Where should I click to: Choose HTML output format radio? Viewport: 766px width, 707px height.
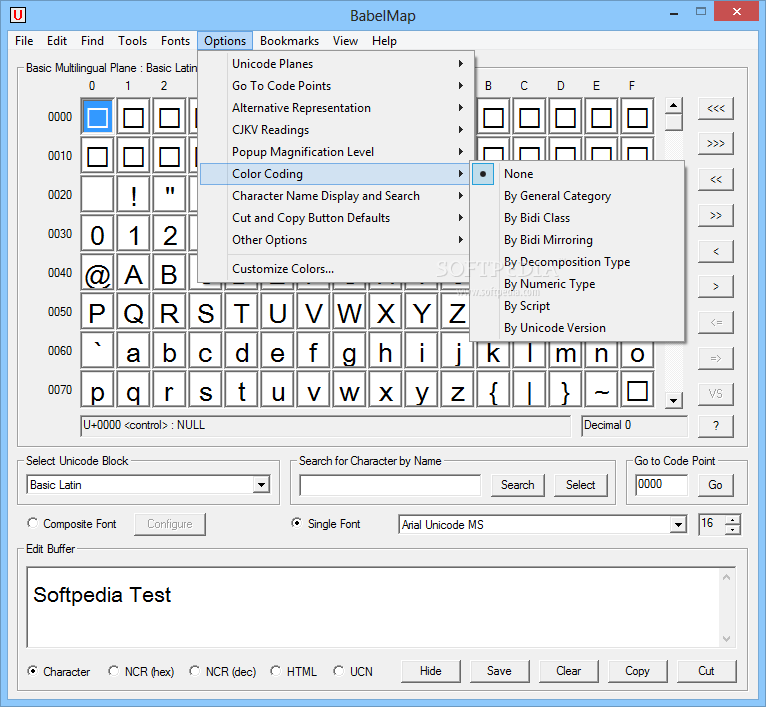276,671
